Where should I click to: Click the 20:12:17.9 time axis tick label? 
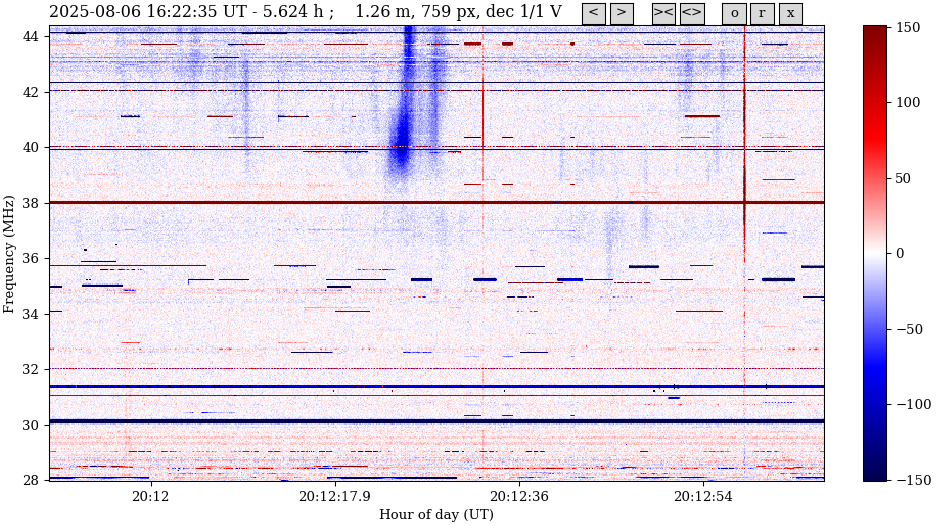[x=334, y=496]
